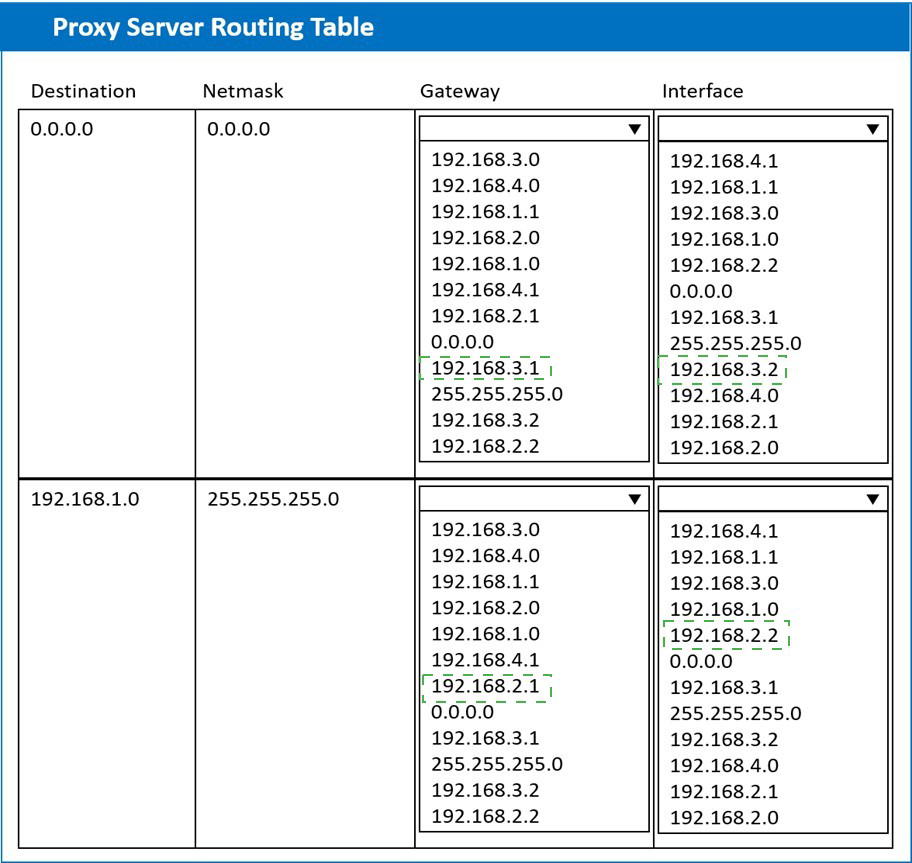Select 192.168.3.2 in second row Gateway list
This screenshot has width=912, height=863.
pos(485,790)
